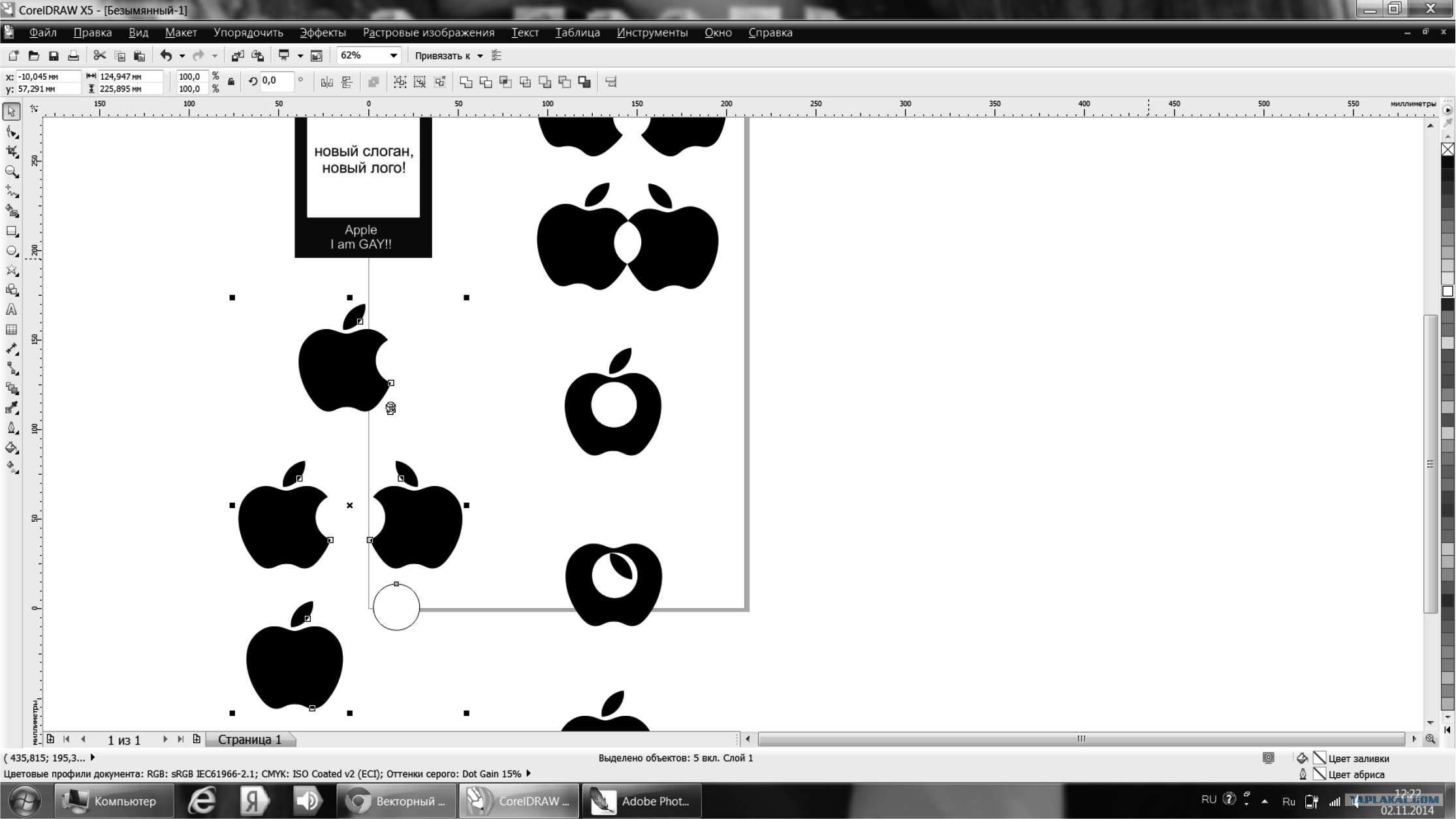Open the Упорядочить menu
Viewport: 1456px width, 819px height.
[x=248, y=33]
